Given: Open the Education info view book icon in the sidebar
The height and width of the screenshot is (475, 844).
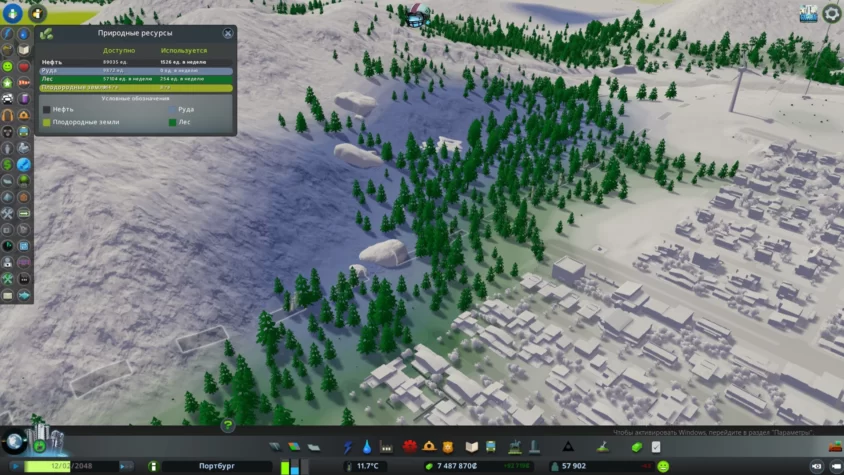Looking at the screenshot, I should pyautogui.click(x=24, y=50).
